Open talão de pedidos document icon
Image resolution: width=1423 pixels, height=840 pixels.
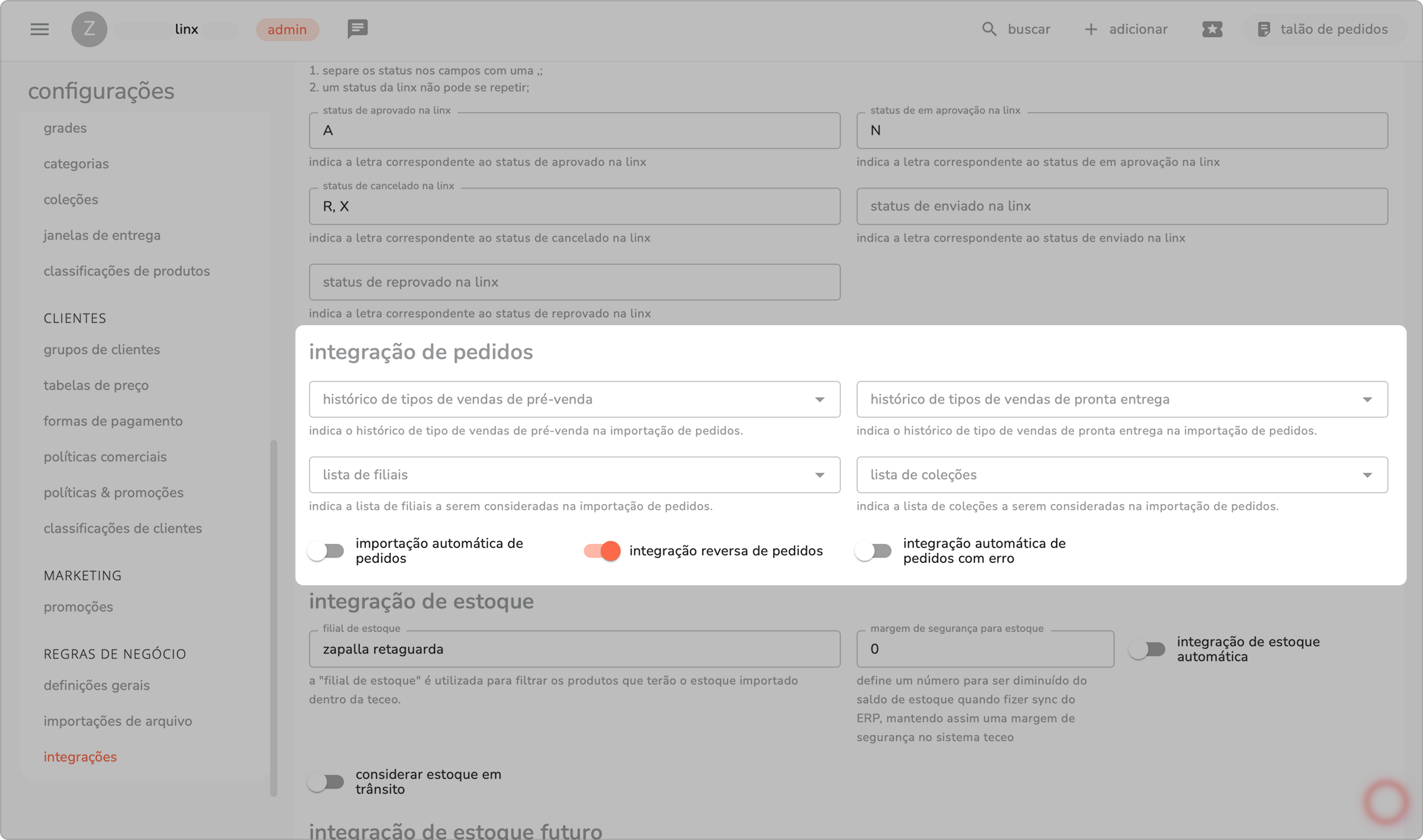[x=1263, y=29]
